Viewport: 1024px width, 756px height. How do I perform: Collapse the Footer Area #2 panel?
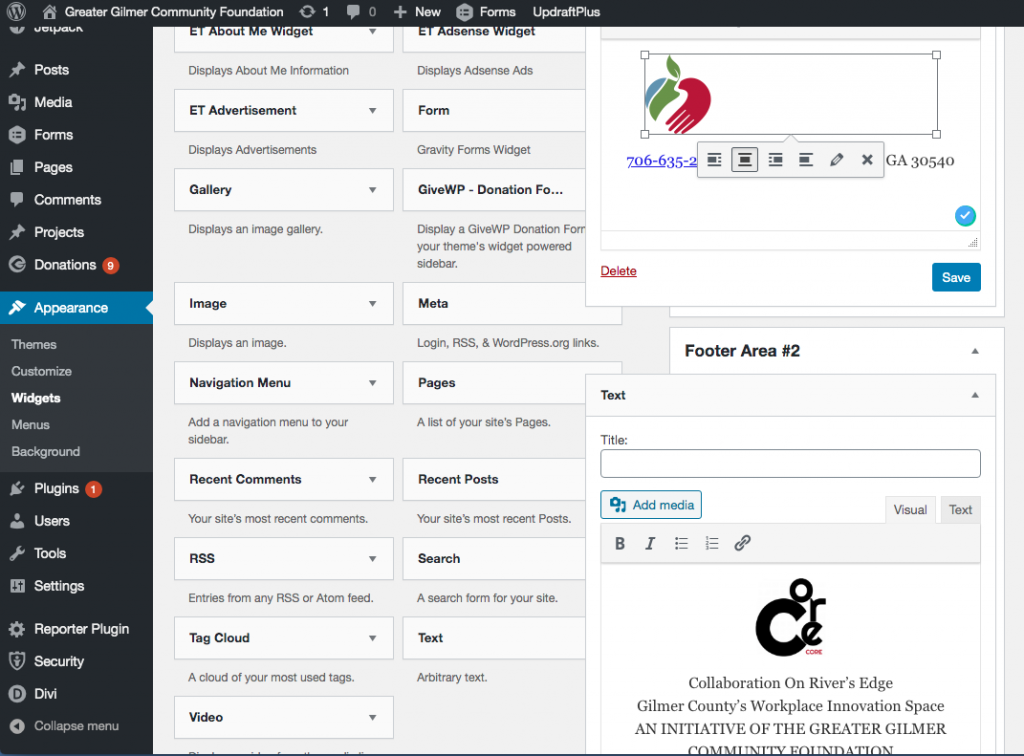coord(975,351)
